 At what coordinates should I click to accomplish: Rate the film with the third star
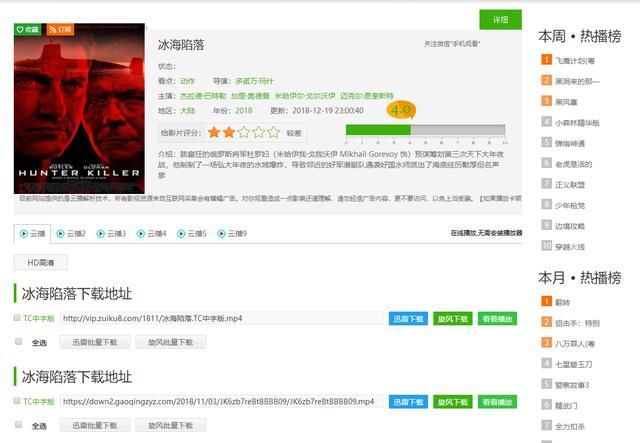click(244, 132)
